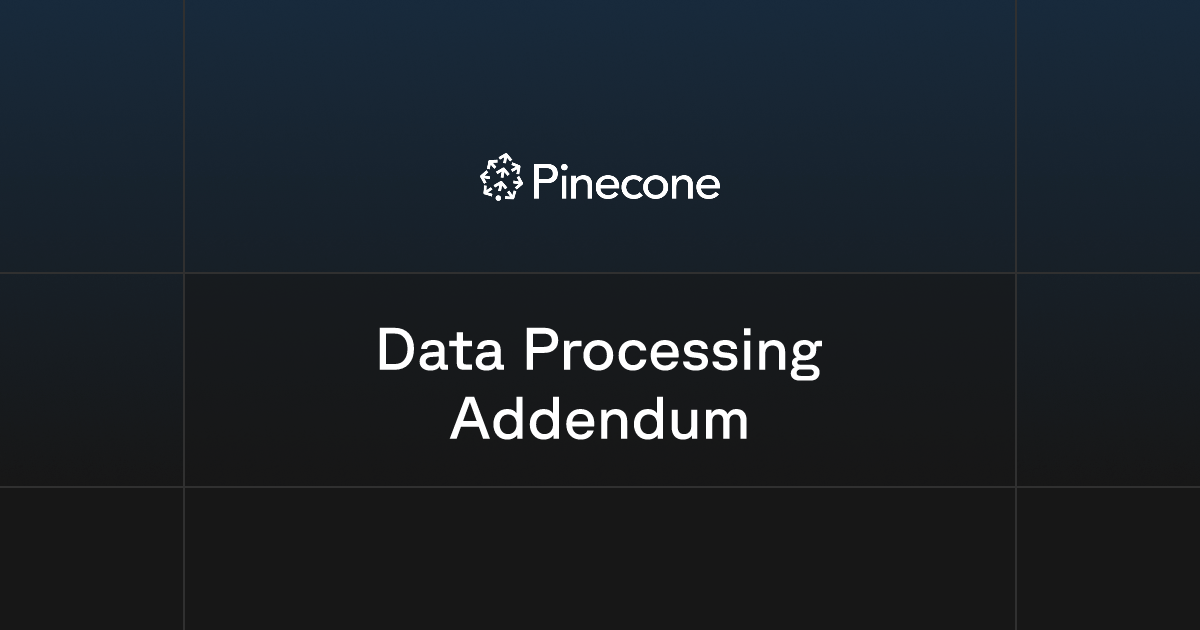The width and height of the screenshot is (1200, 630).
Task: Click the capital D of Data
Action: coord(395,351)
